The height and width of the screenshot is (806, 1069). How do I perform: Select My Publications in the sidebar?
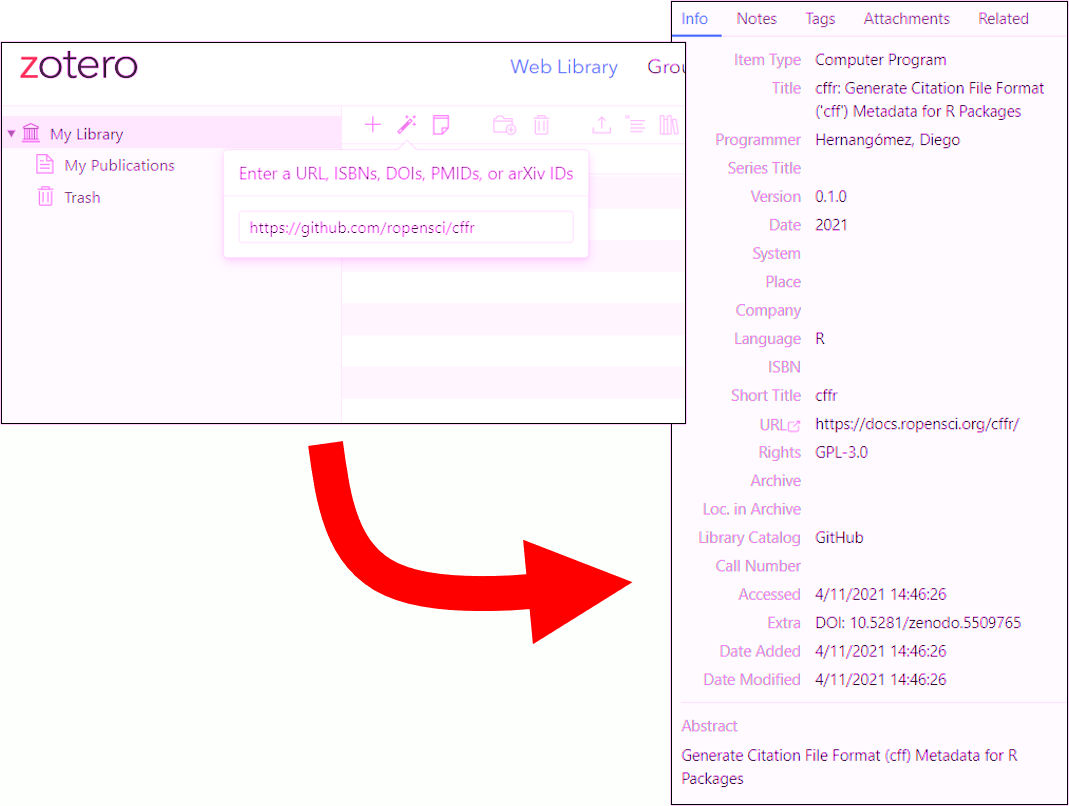coord(117,165)
